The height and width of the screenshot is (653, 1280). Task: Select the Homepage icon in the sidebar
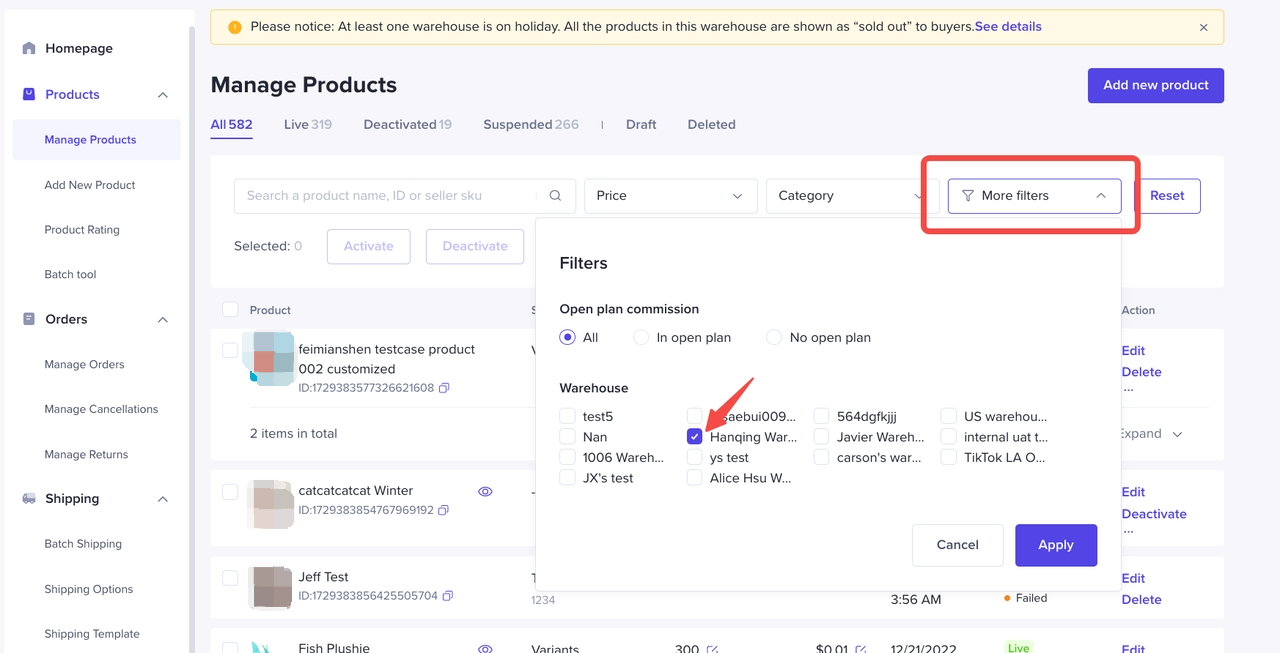[30, 47]
